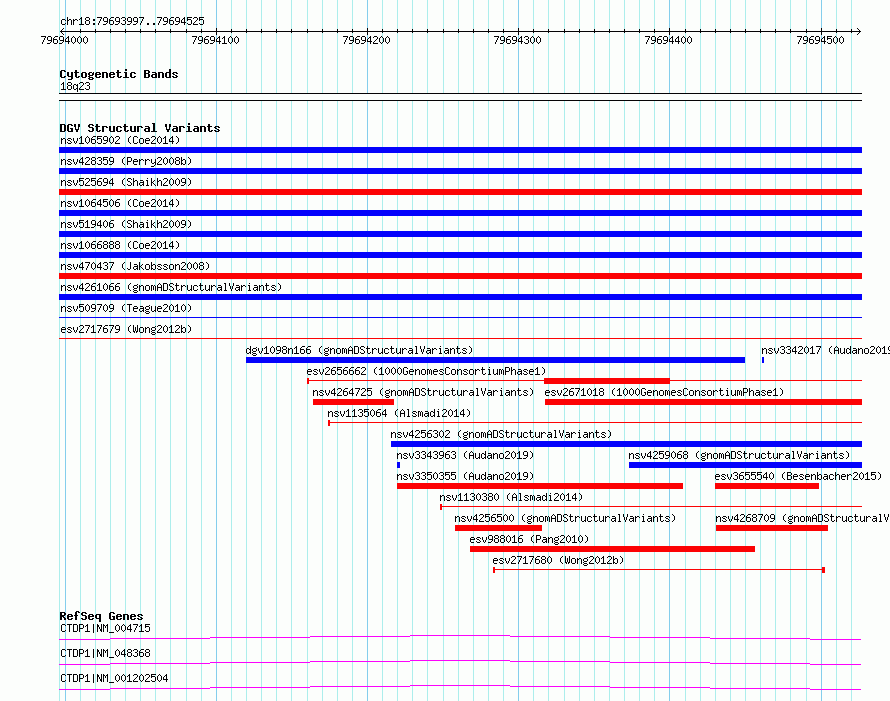The height and width of the screenshot is (701, 890).
Task: Select the nsv519406 (Shaikh2009) label
Action: pos(126,224)
